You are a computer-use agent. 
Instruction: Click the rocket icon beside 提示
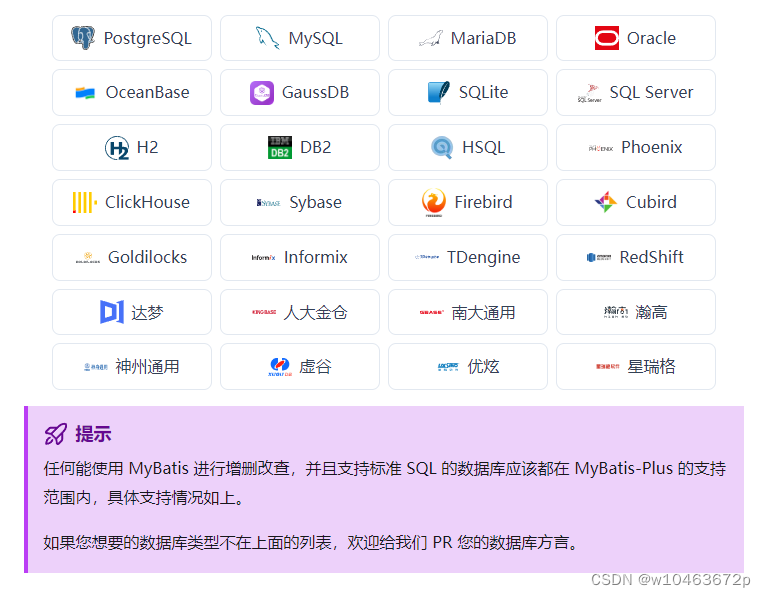pos(55,434)
